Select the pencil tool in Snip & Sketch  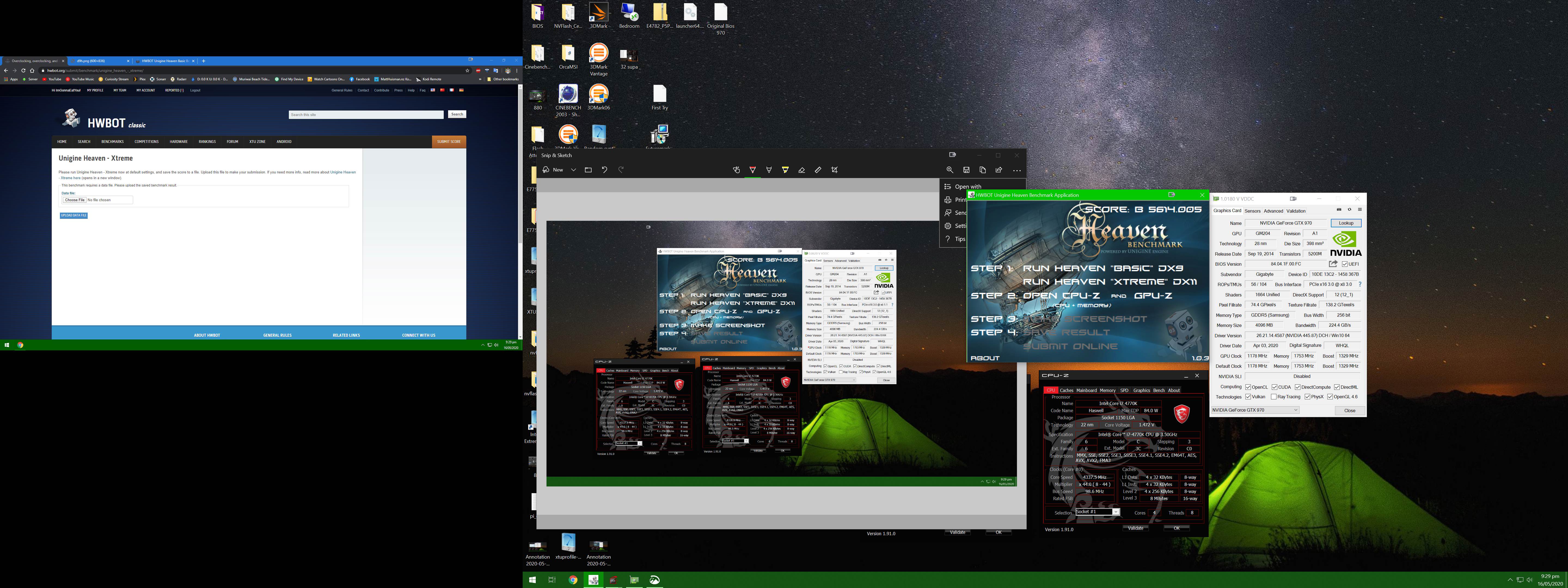coord(769,170)
